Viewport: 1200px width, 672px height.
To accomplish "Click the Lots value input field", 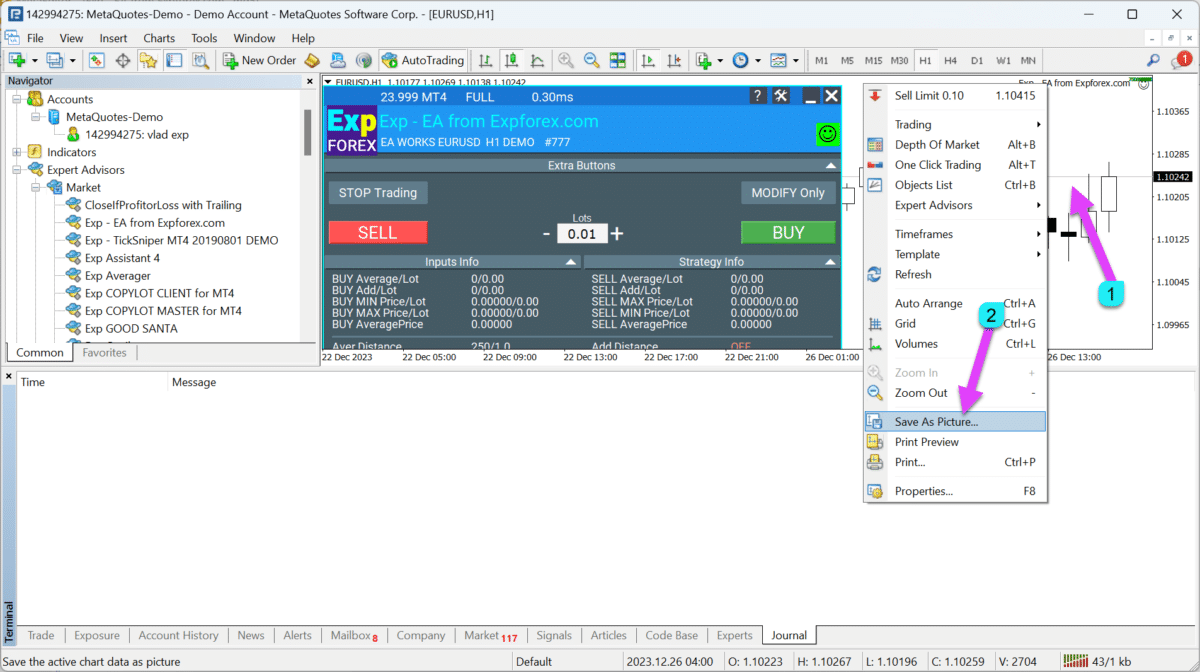I will (582, 234).
